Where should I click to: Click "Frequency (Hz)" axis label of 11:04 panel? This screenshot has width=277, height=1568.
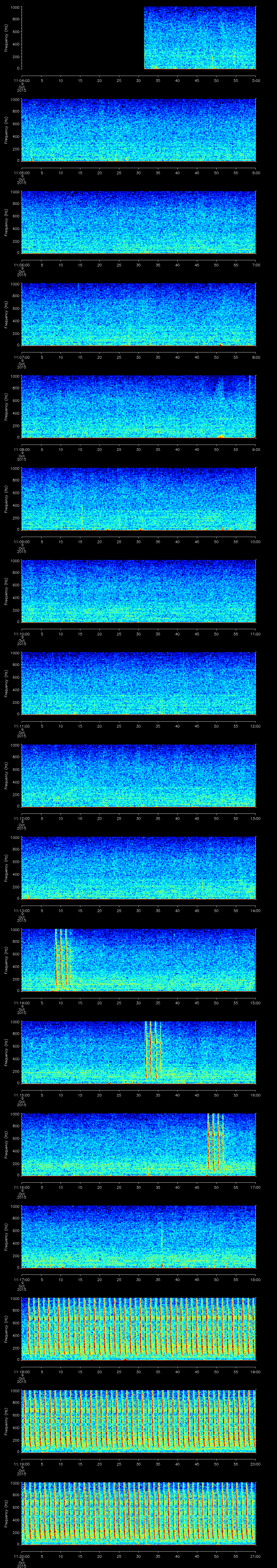[x=6, y=38]
